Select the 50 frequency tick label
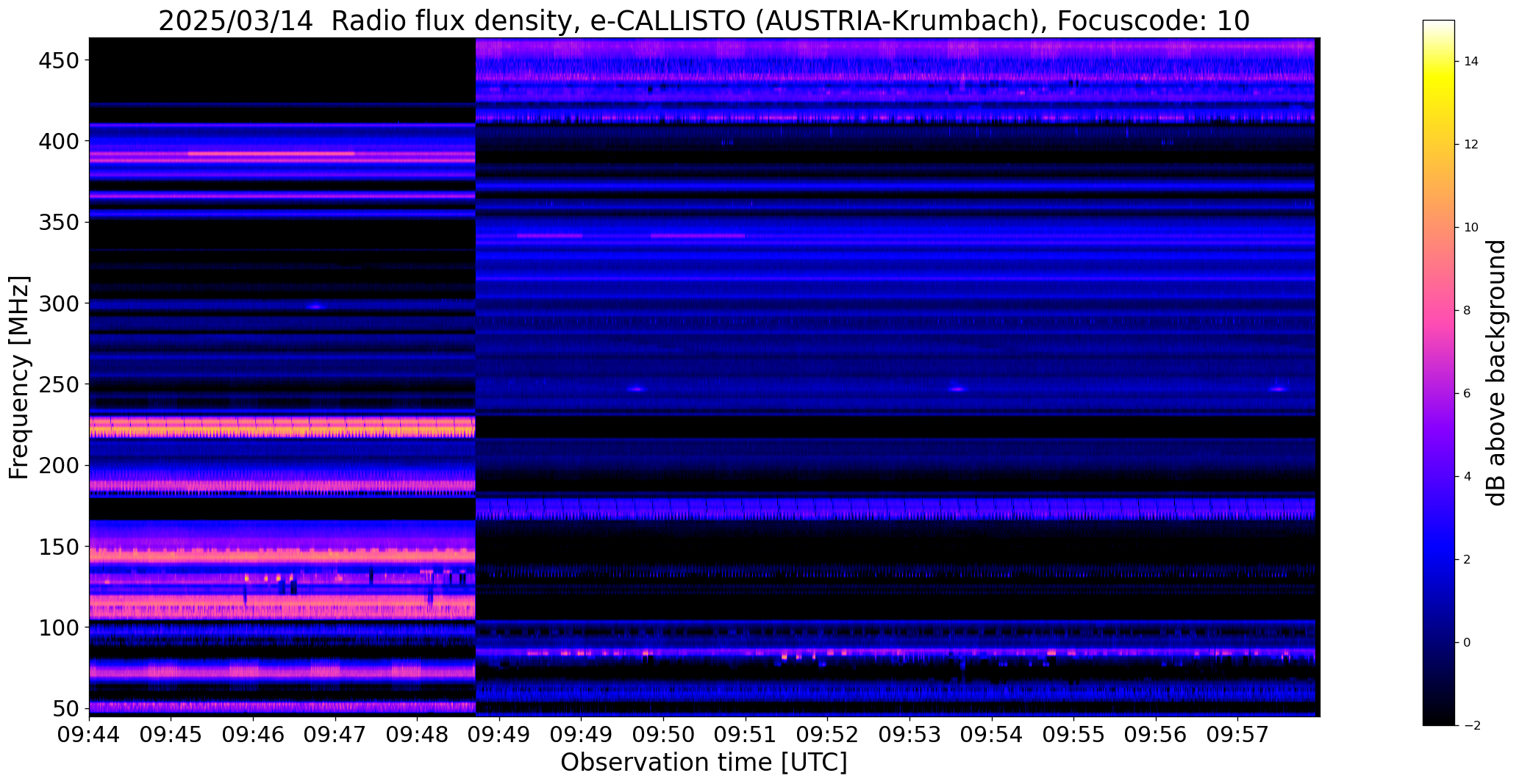This screenshot has width=1519, height=784. click(67, 709)
